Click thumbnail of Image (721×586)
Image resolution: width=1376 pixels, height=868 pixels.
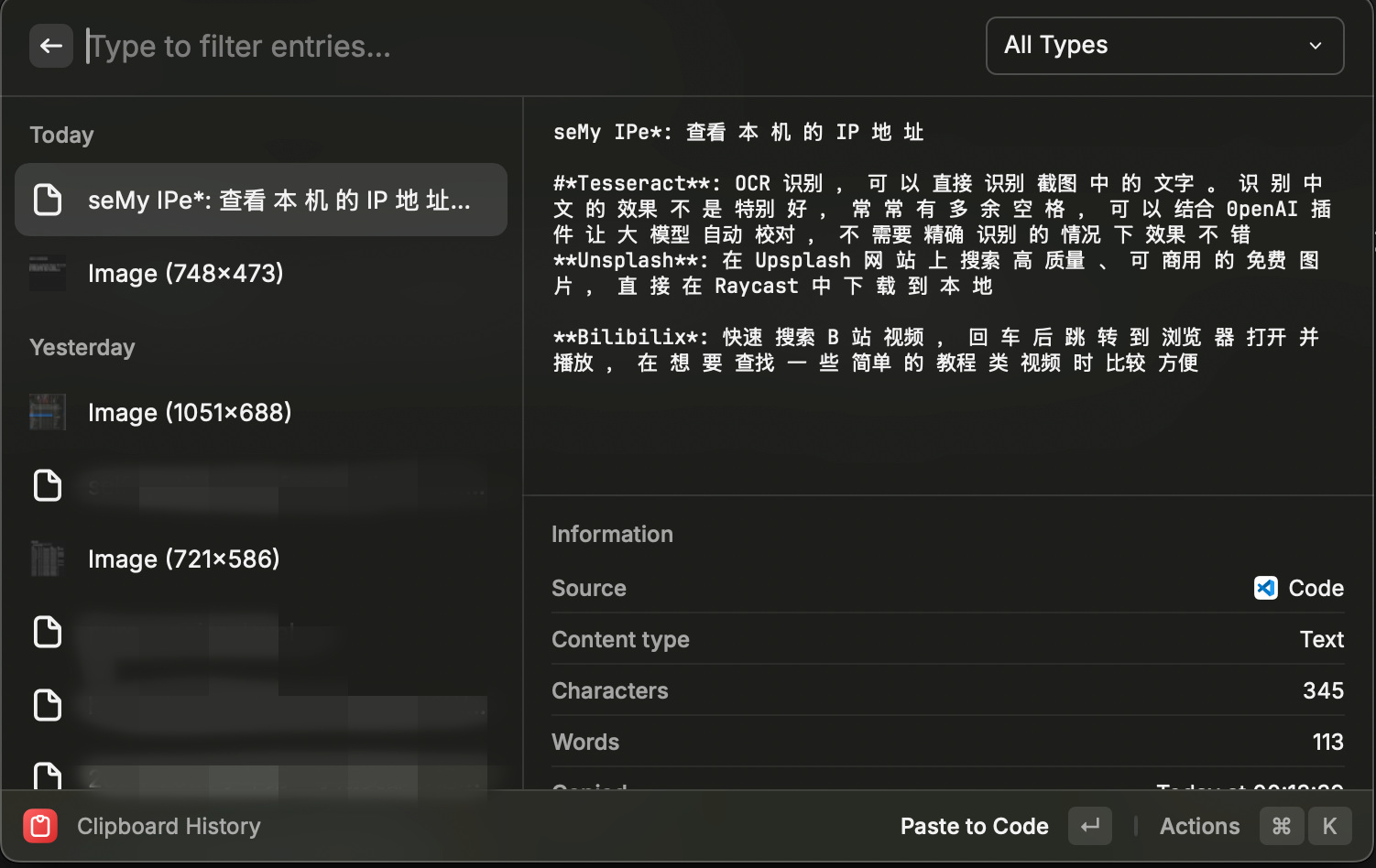tap(48, 559)
